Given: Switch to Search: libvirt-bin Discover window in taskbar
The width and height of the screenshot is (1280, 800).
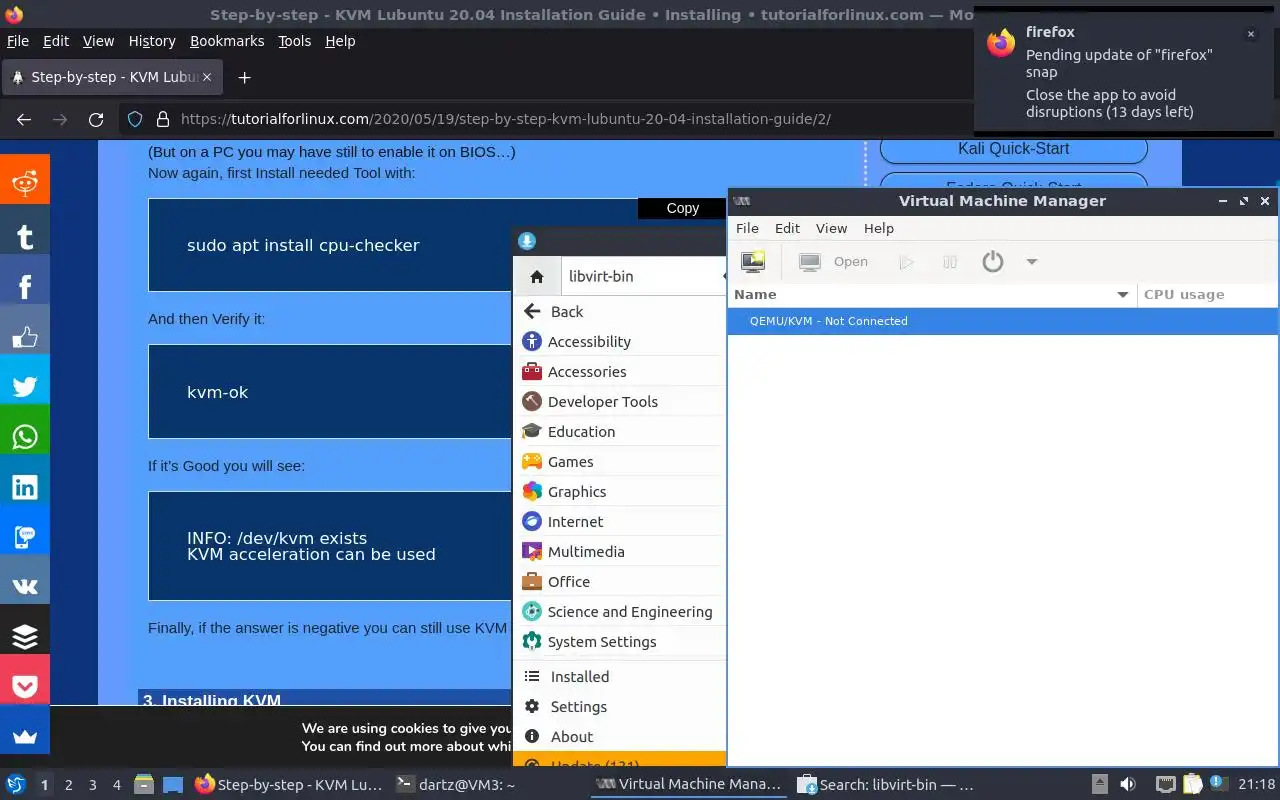Looking at the screenshot, I should pyautogui.click(x=887, y=785).
